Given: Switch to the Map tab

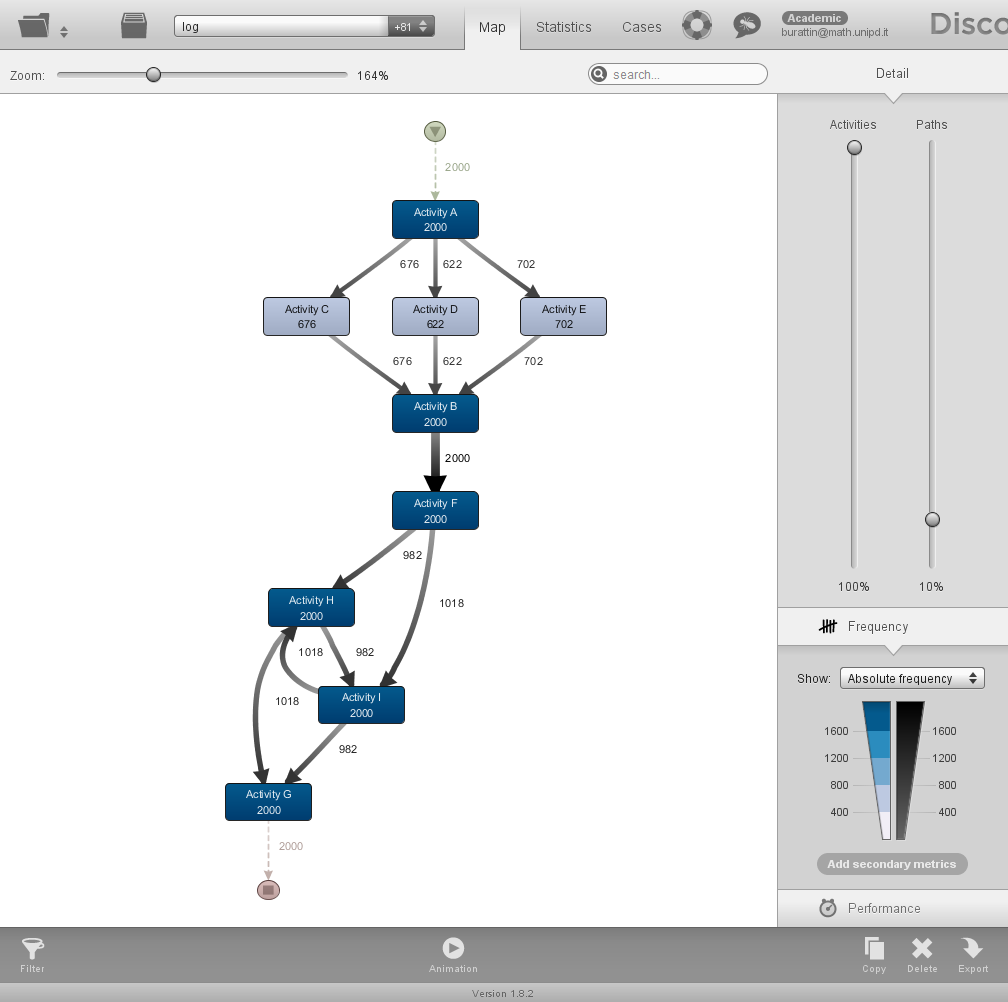Looking at the screenshot, I should 492,27.
